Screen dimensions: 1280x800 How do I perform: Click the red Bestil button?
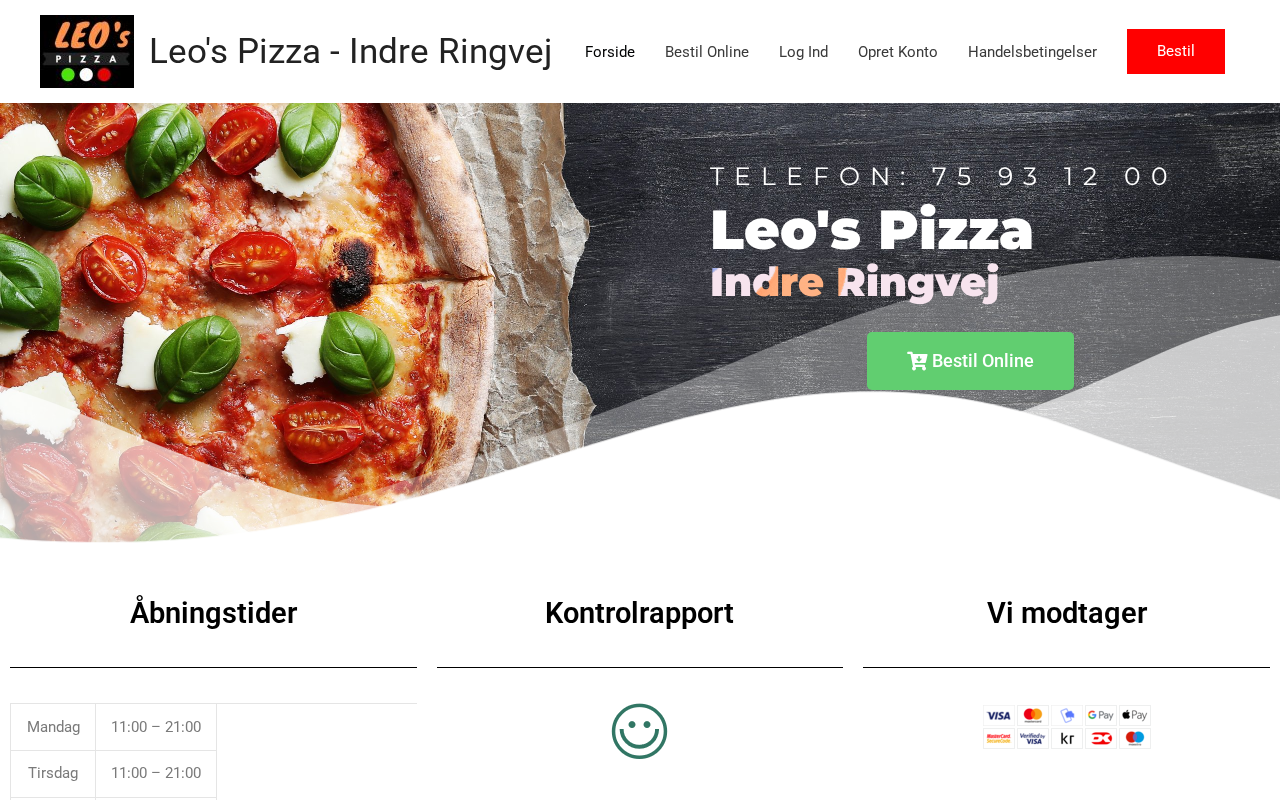click(1176, 51)
